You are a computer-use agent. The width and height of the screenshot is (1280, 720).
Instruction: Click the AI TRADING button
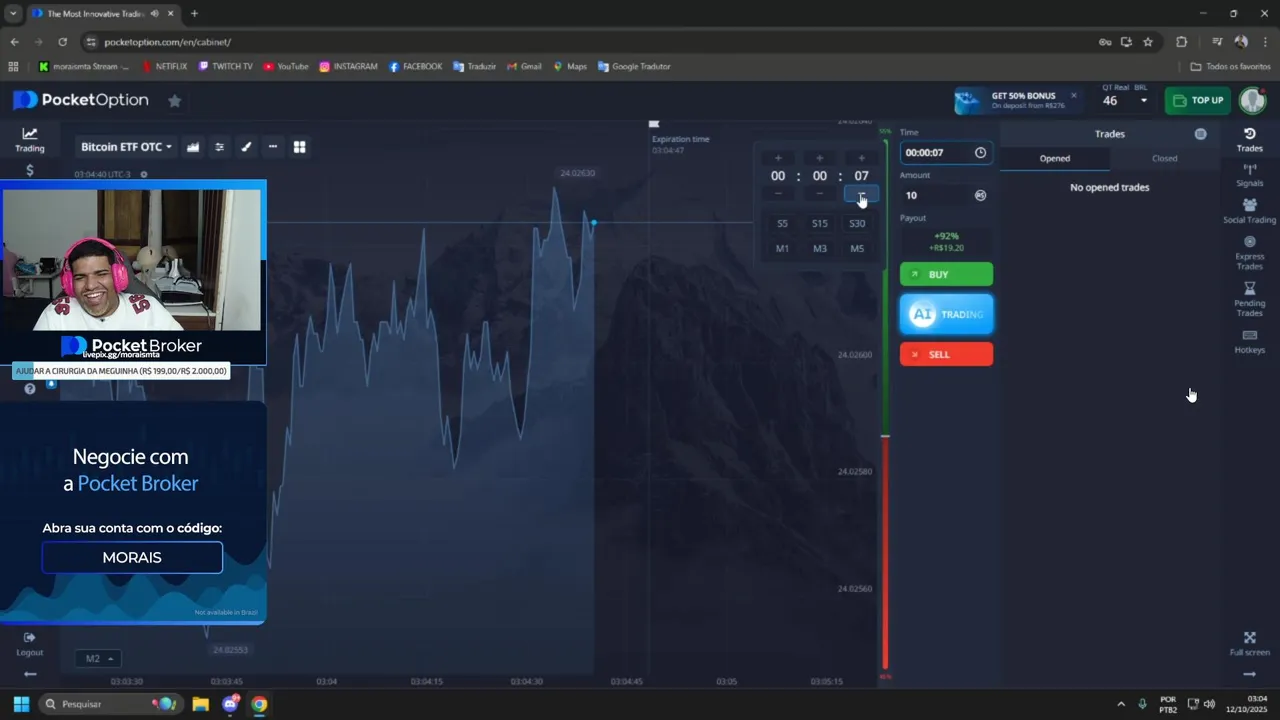(x=946, y=314)
